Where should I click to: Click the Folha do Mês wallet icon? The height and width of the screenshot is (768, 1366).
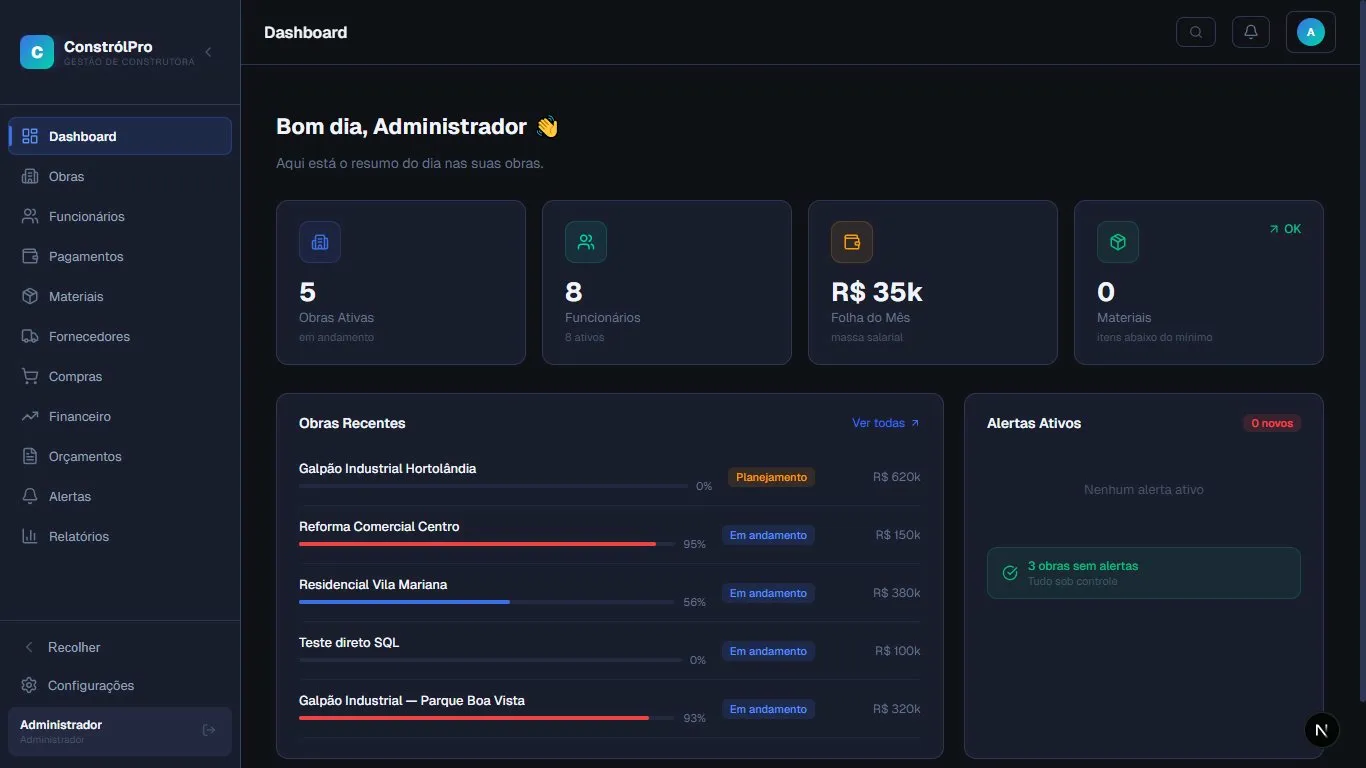(852, 242)
